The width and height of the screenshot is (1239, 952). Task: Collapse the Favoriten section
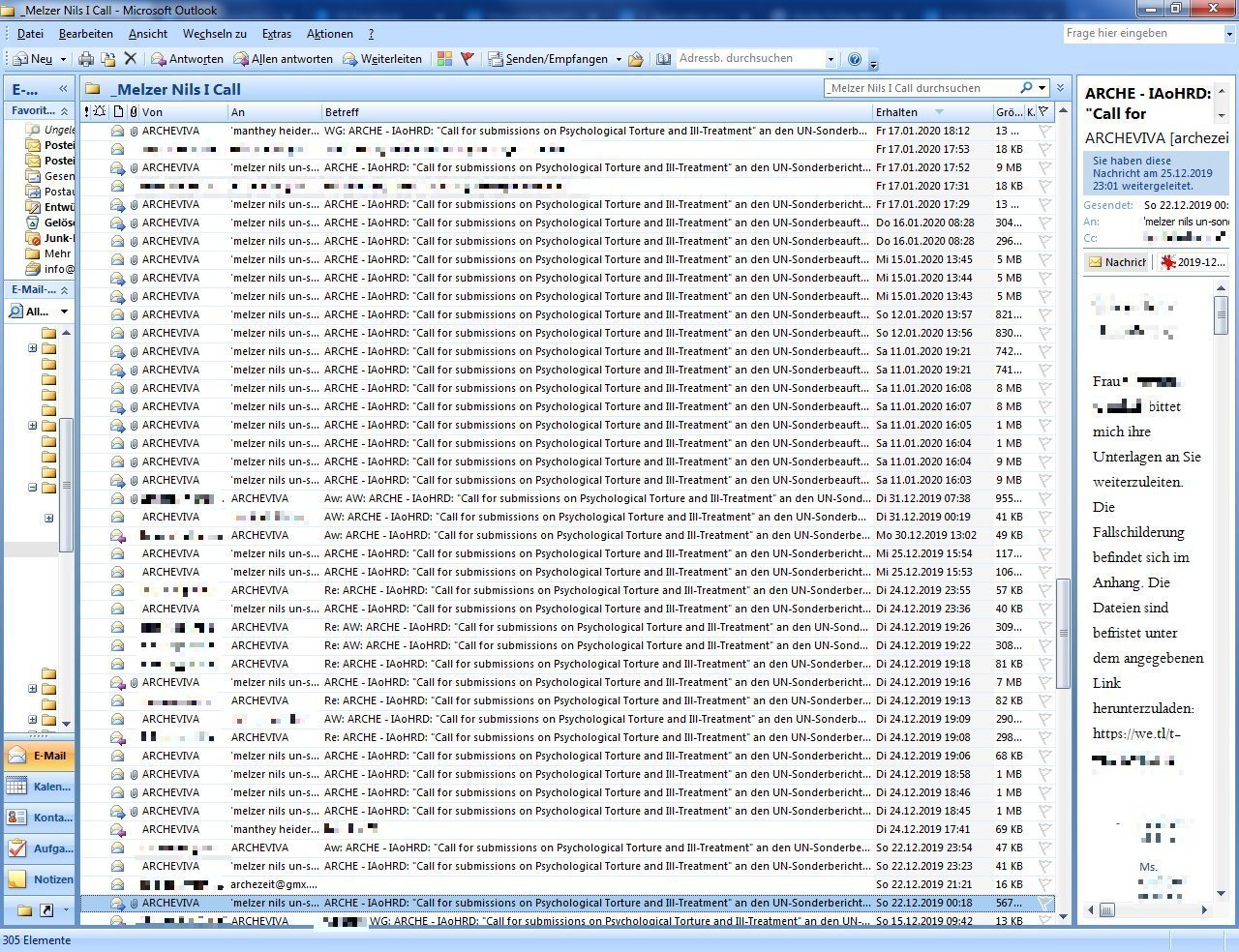(x=64, y=111)
